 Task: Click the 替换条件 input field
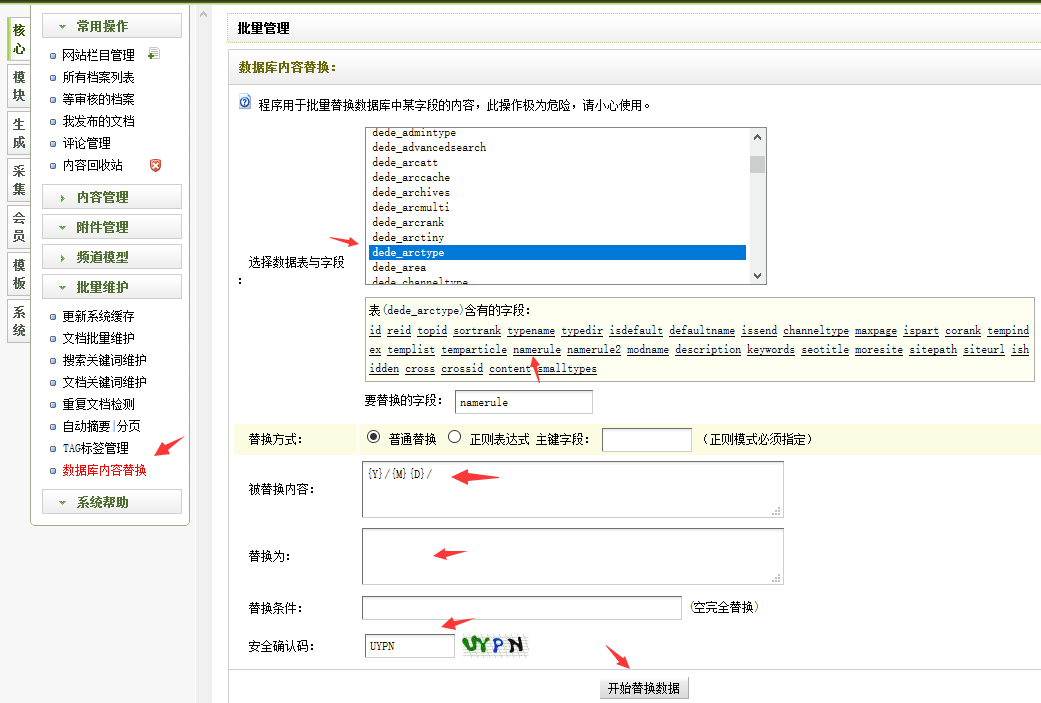[x=521, y=608]
